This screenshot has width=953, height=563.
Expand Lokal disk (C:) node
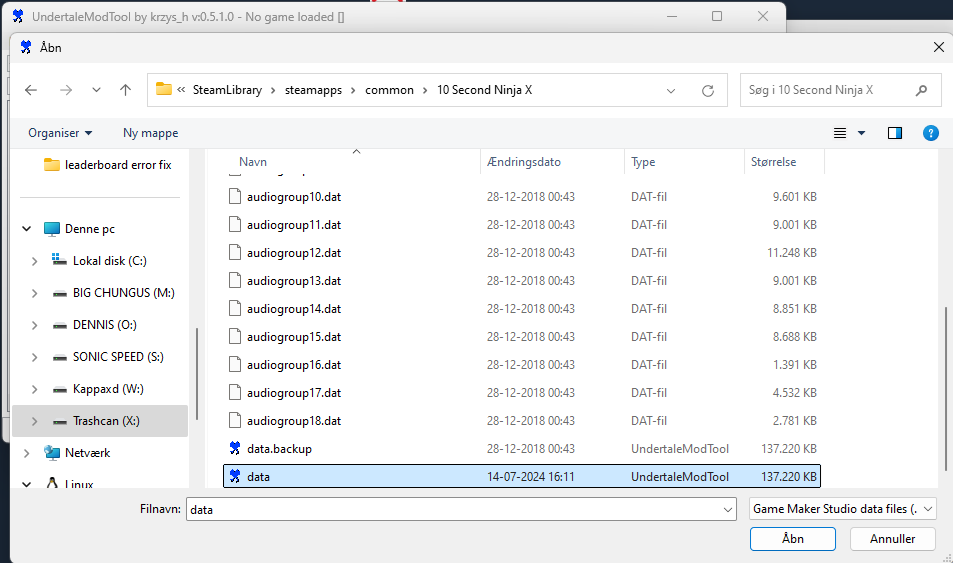[x=35, y=261]
